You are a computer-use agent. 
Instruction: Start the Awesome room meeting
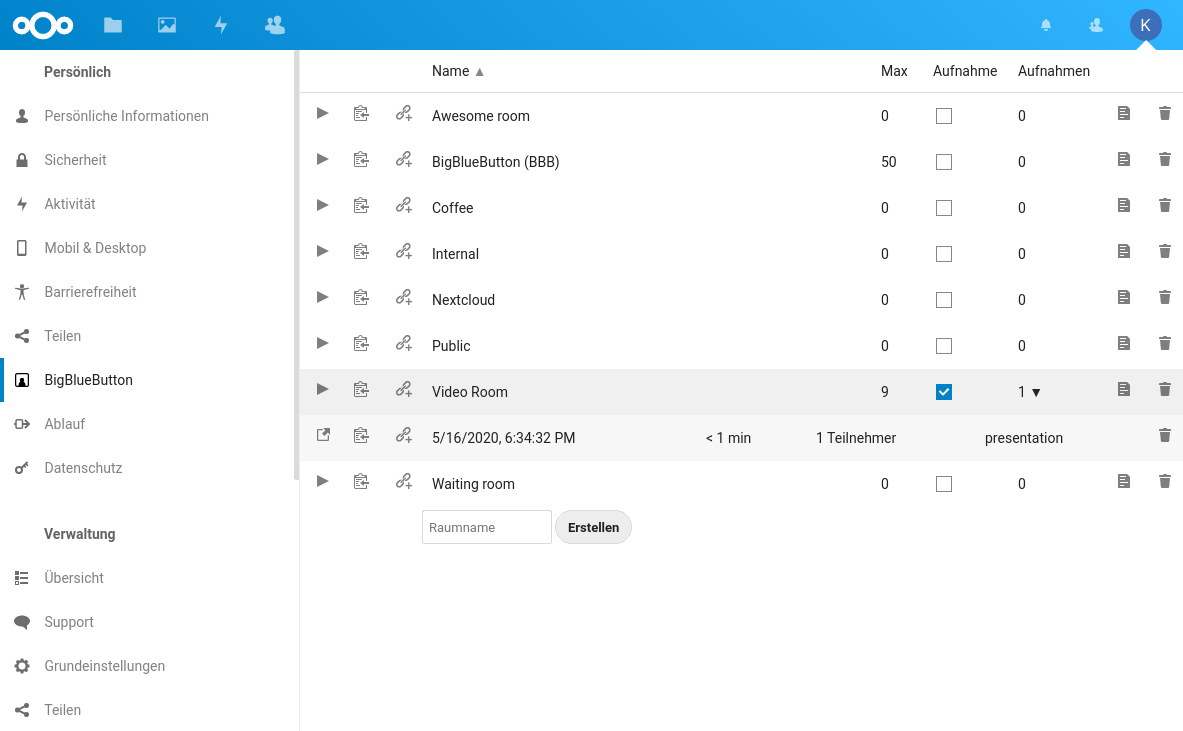tap(322, 113)
